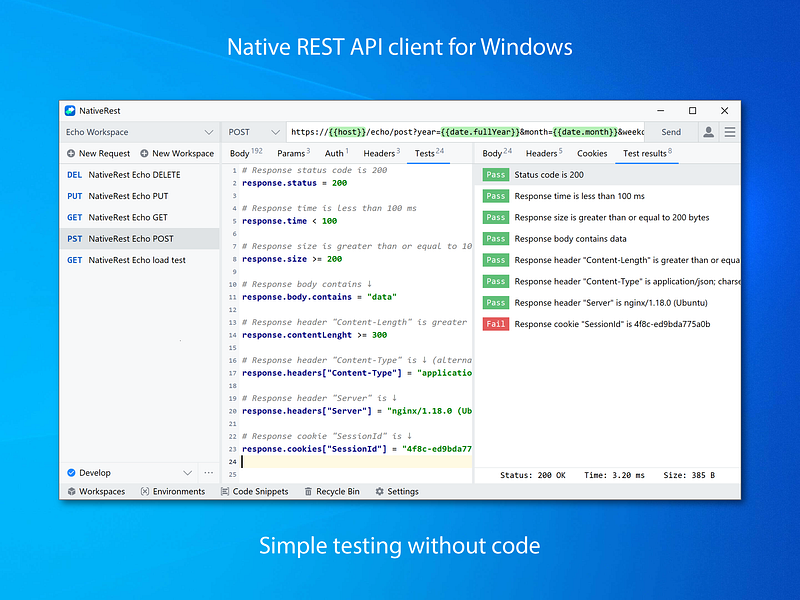
Task: Click the Code Snippets icon
Action: click(x=224, y=491)
